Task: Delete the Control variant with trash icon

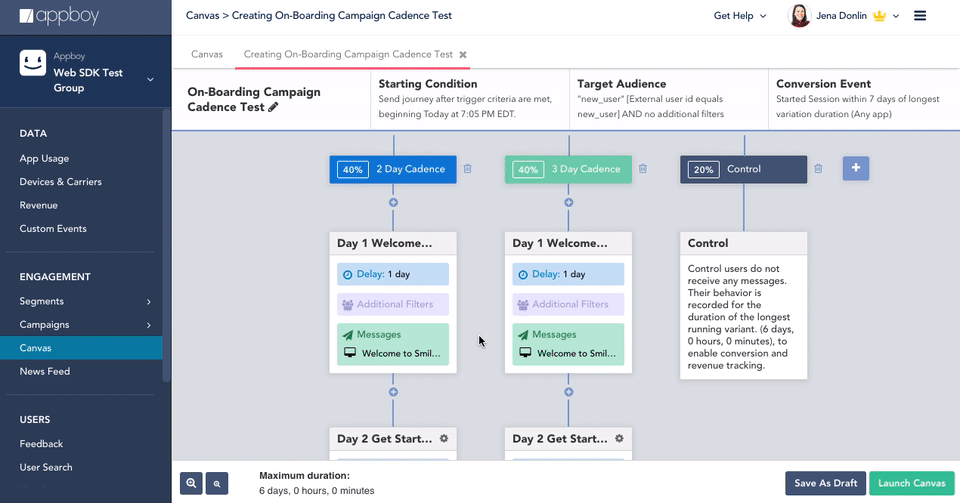Action: 818,169
